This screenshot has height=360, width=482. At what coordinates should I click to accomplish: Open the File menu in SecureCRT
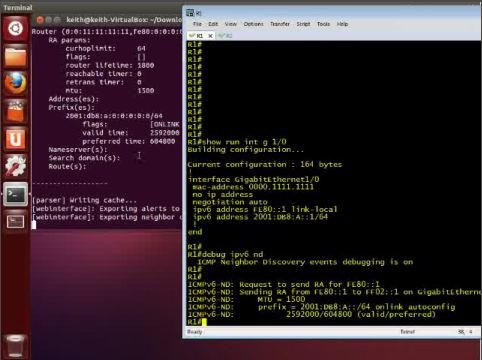point(197,24)
